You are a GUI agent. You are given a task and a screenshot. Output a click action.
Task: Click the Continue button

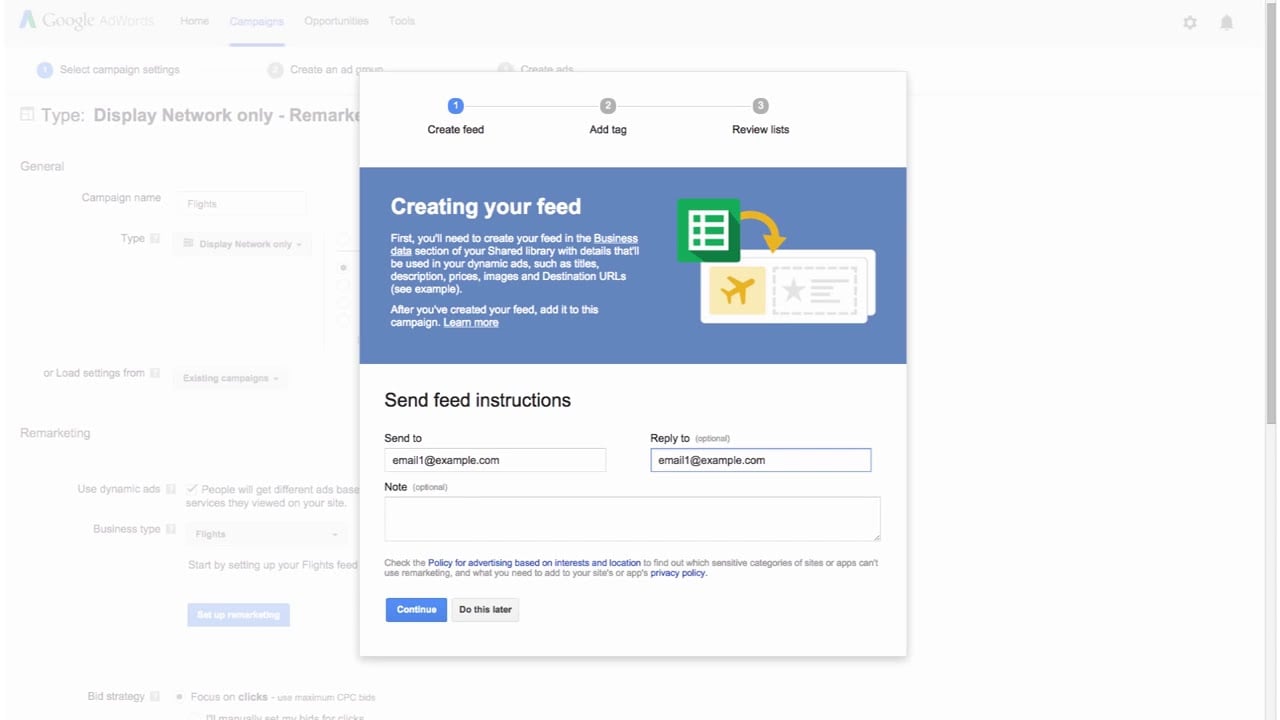click(x=416, y=609)
